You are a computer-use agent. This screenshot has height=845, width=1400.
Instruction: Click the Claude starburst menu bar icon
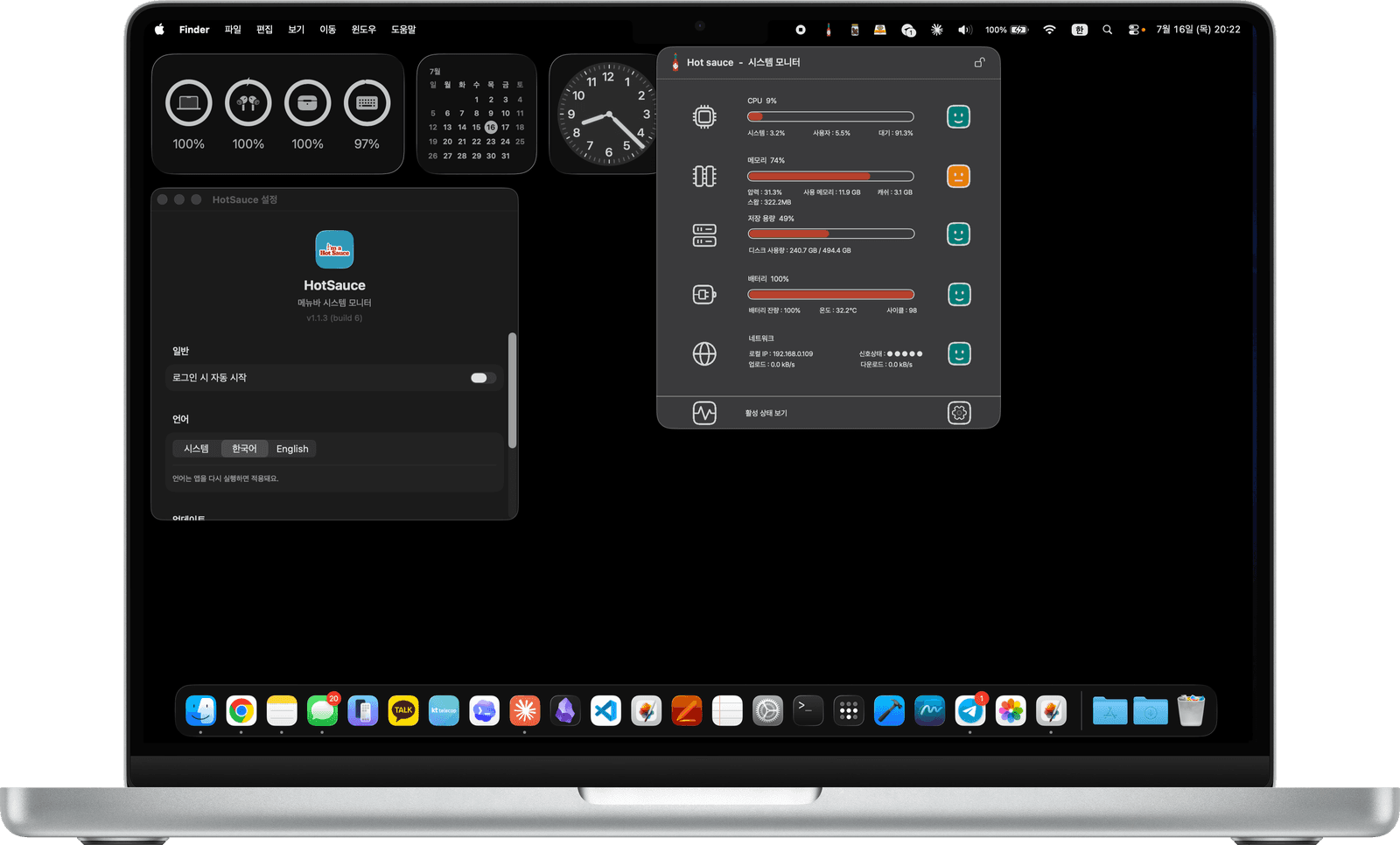(x=937, y=30)
